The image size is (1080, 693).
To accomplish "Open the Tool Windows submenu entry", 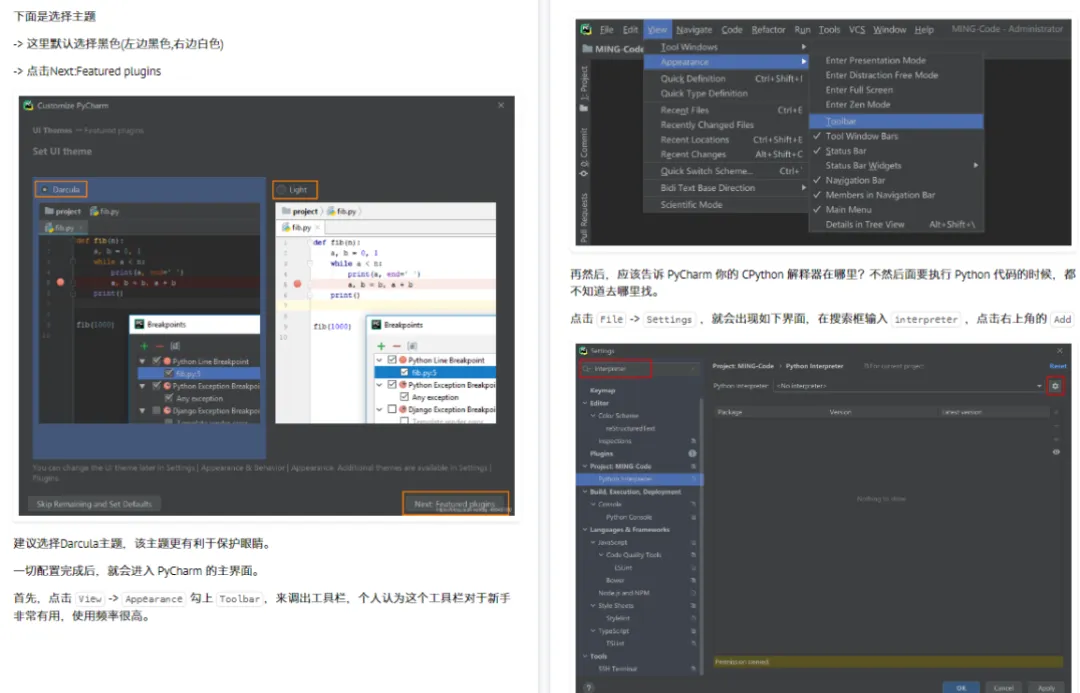I will (x=726, y=47).
